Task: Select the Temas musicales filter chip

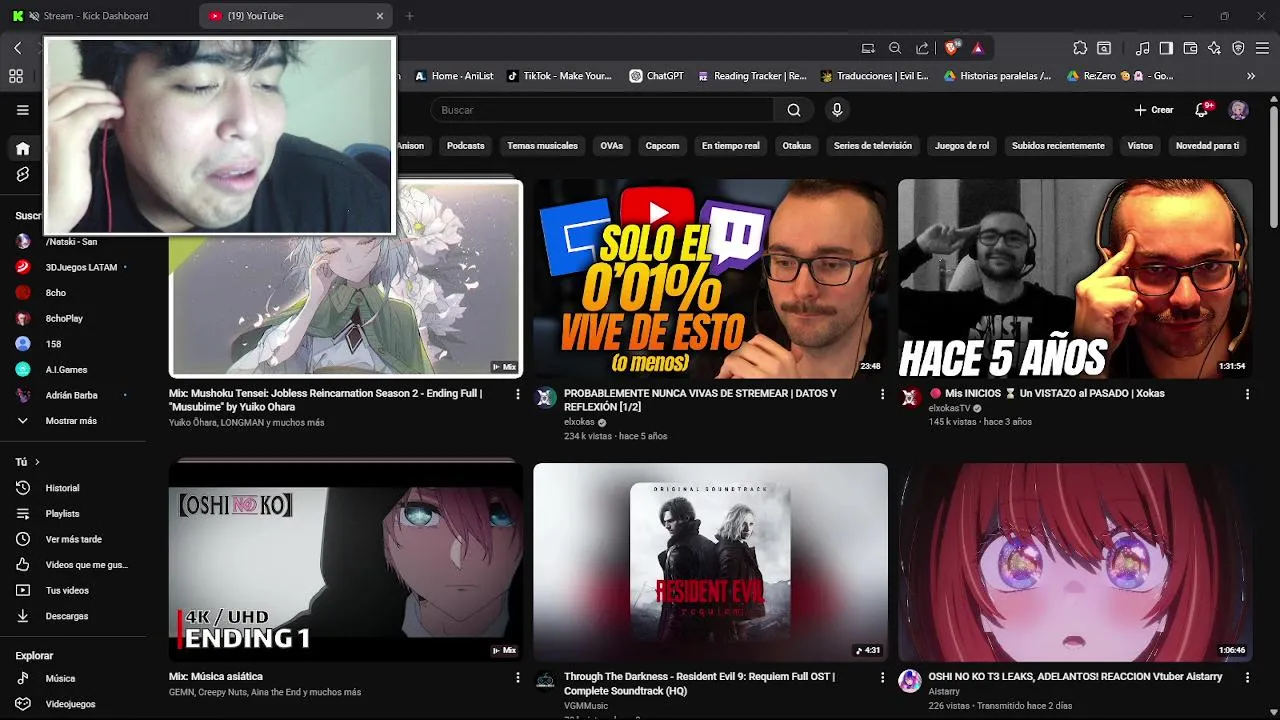Action: [x=542, y=146]
